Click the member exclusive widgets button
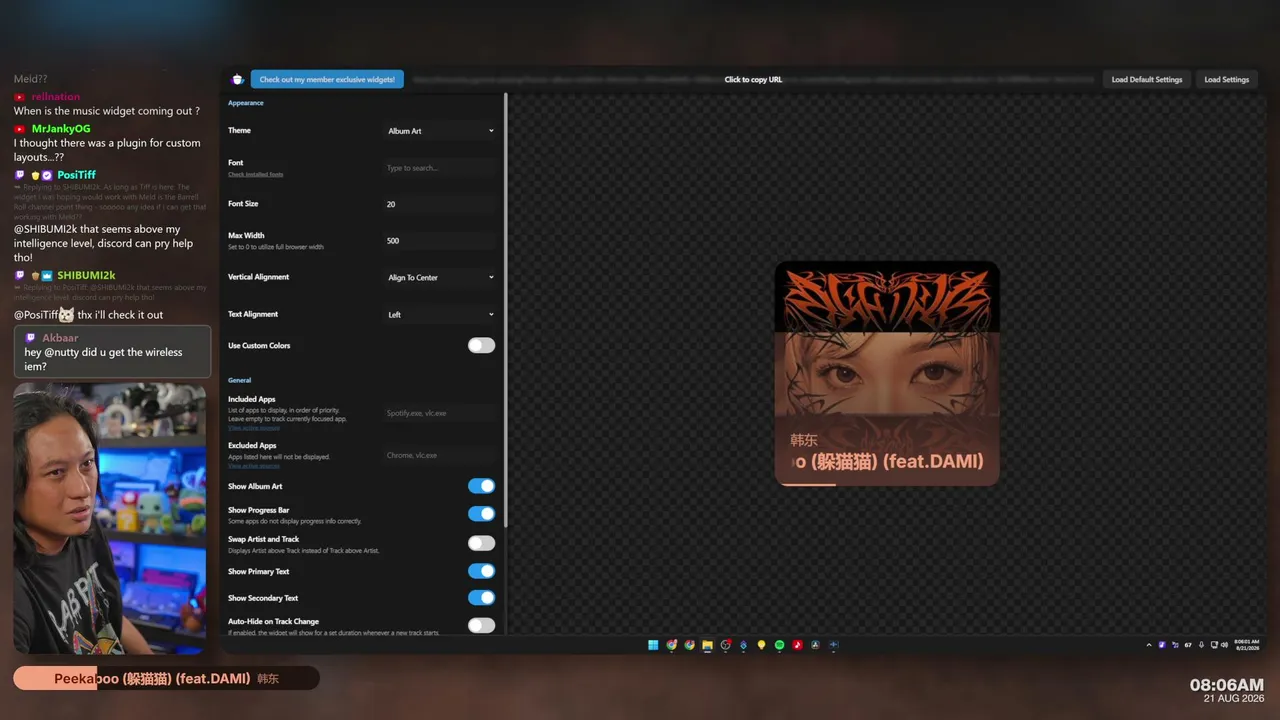Image resolution: width=1280 pixels, height=720 pixels. (x=327, y=79)
